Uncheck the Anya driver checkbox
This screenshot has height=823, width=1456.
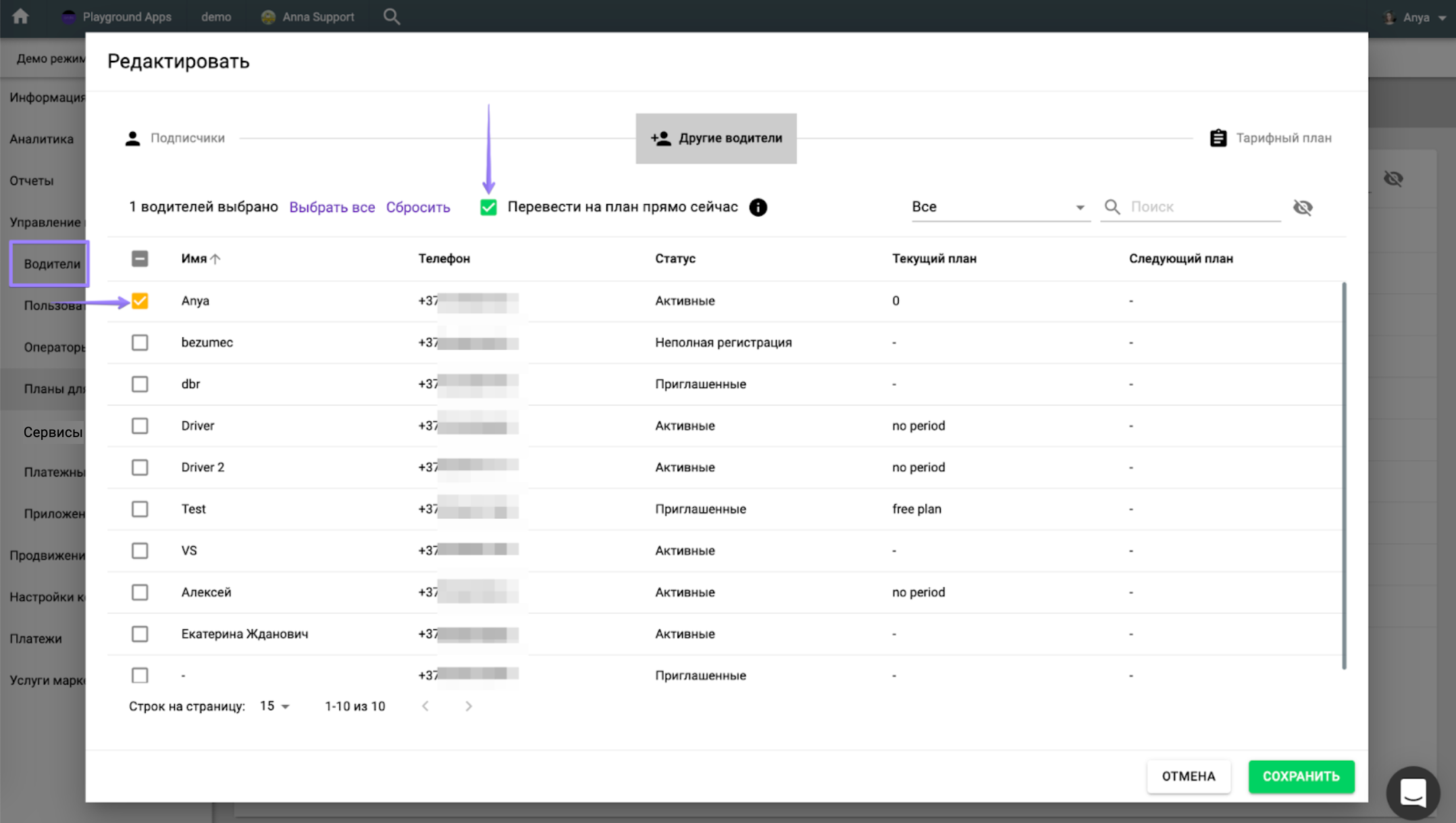(x=140, y=301)
